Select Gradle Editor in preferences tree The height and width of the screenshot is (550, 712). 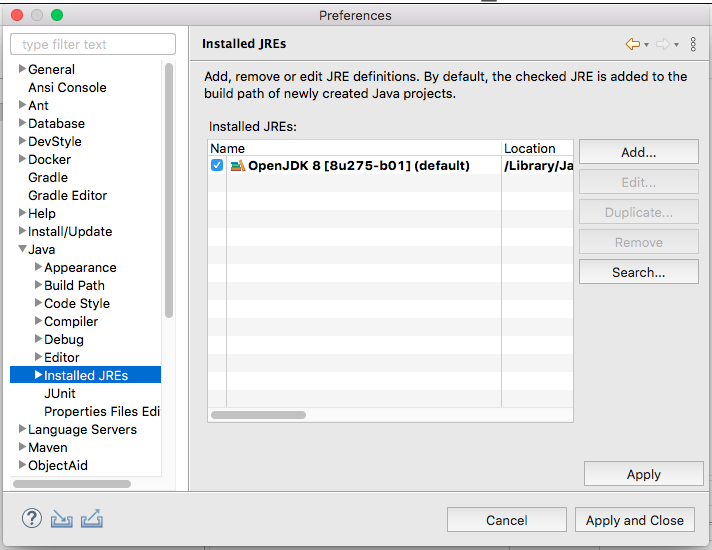[x=67, y=196]
